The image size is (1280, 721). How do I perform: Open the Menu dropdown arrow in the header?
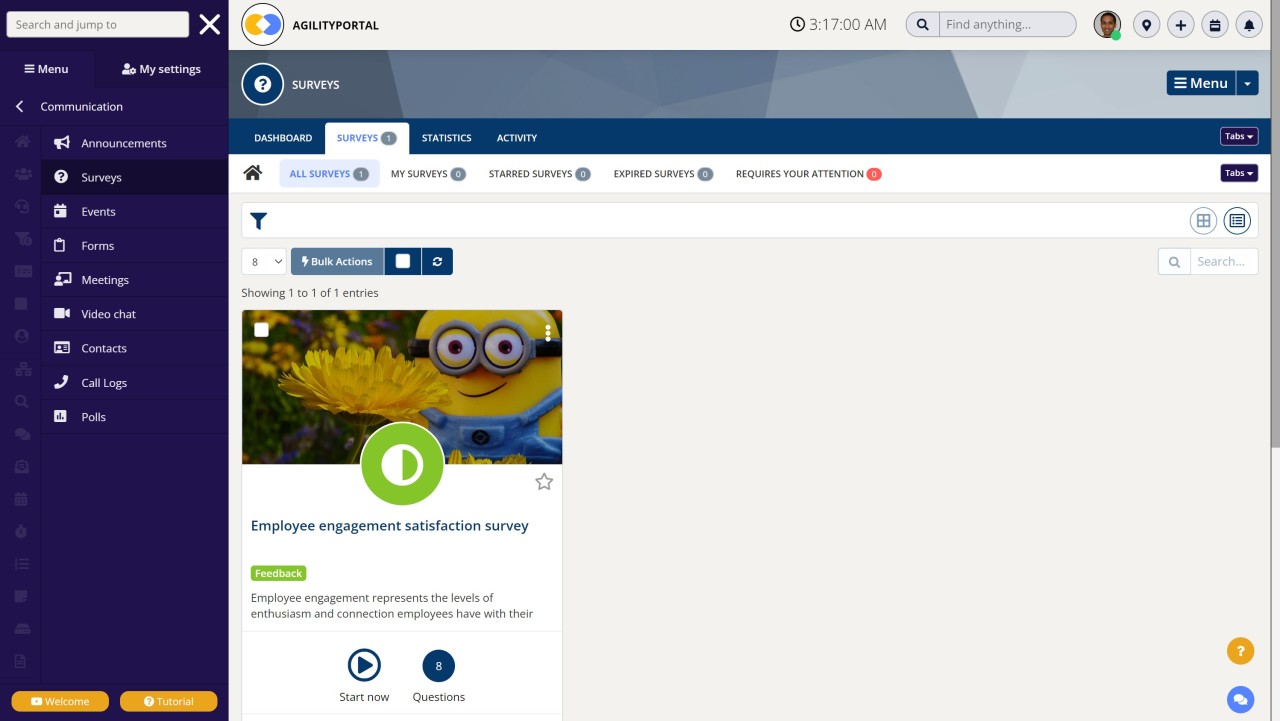(1247, 83)
